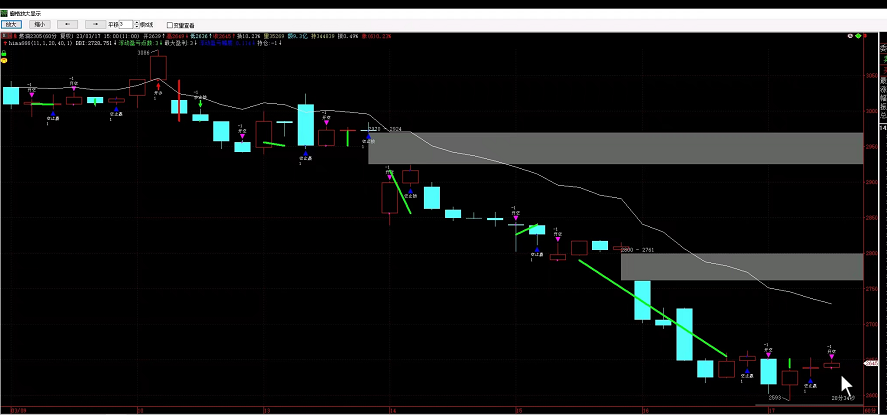
Task: Click the 2593 low price label
Action: (x=774, y=397)
